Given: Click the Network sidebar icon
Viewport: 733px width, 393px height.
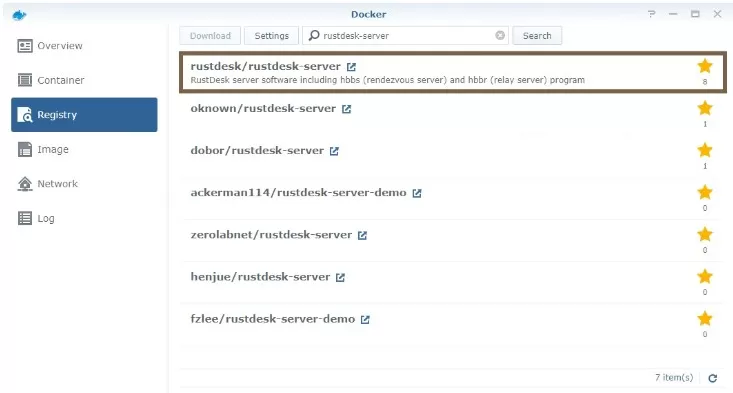Looking at the screenshot, I should coord(25,184).
